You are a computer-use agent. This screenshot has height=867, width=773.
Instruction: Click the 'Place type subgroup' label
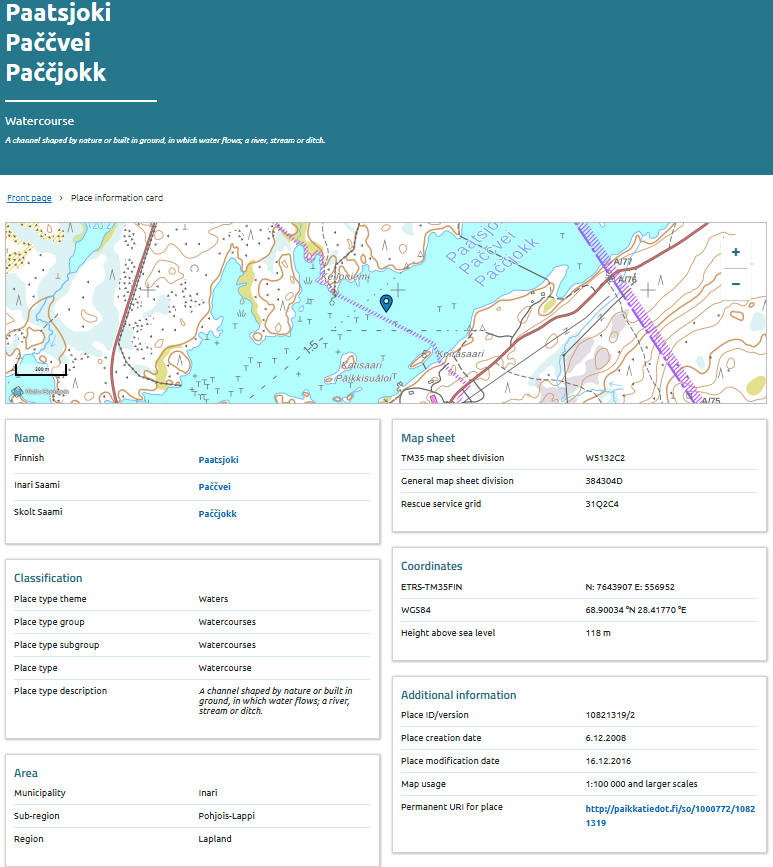point(56,645)
